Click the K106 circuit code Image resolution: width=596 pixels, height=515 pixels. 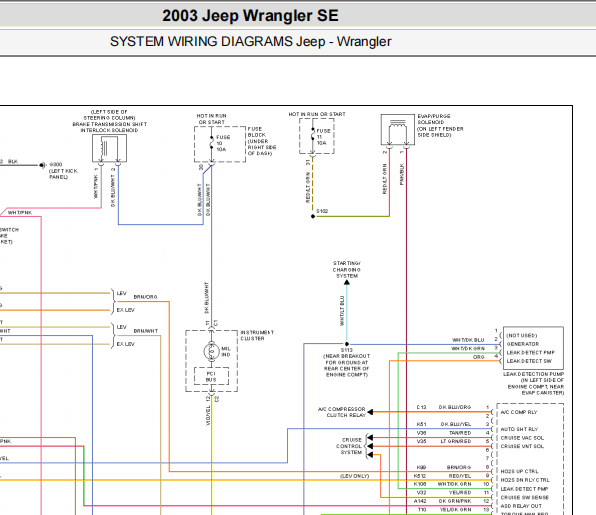pyautogui.click(x=420, y=484)
